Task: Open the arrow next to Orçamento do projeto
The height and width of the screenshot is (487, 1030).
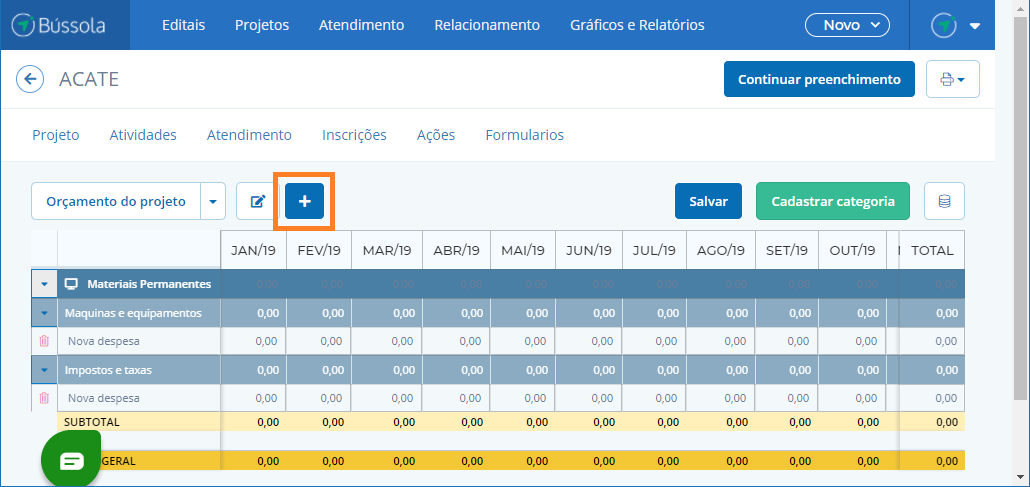Action: [x=213, y=201]
